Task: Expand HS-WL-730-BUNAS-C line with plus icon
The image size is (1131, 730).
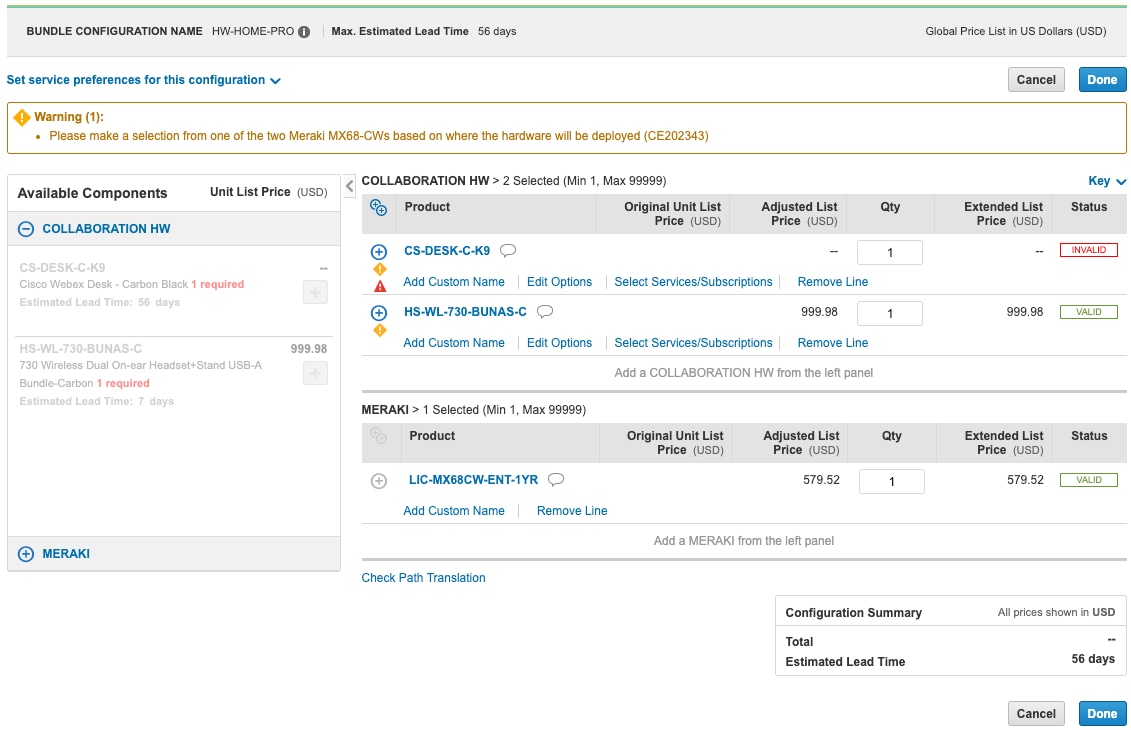Action: click(379, 313)
